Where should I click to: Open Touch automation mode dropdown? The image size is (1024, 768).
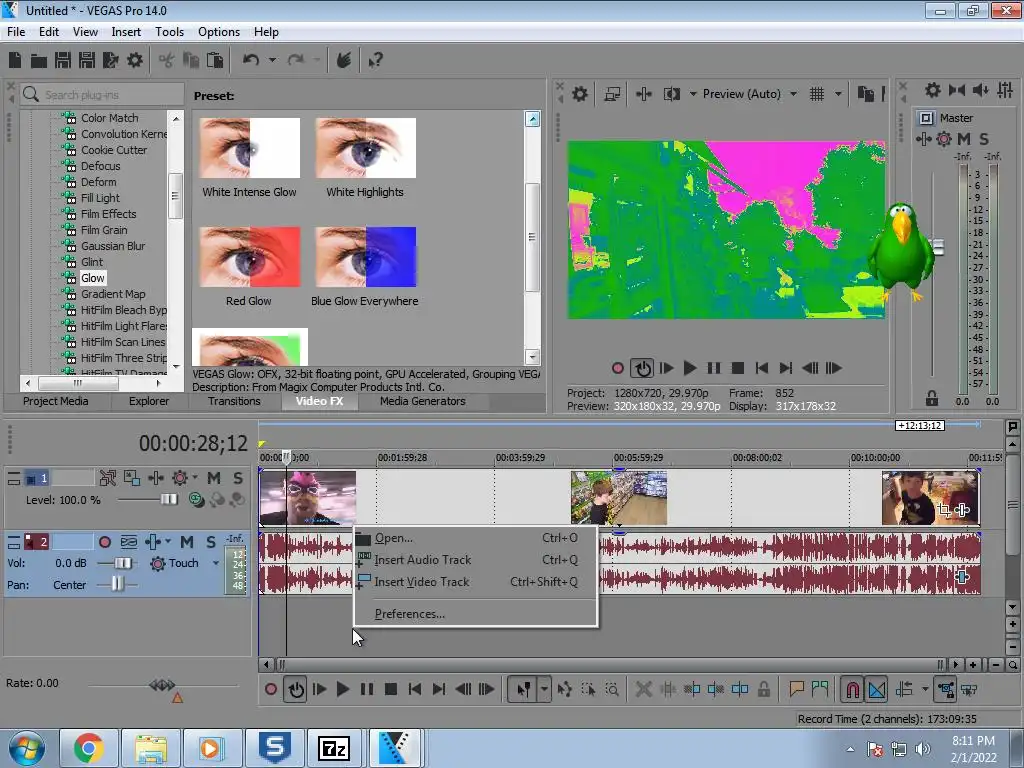tap(216, 563)
